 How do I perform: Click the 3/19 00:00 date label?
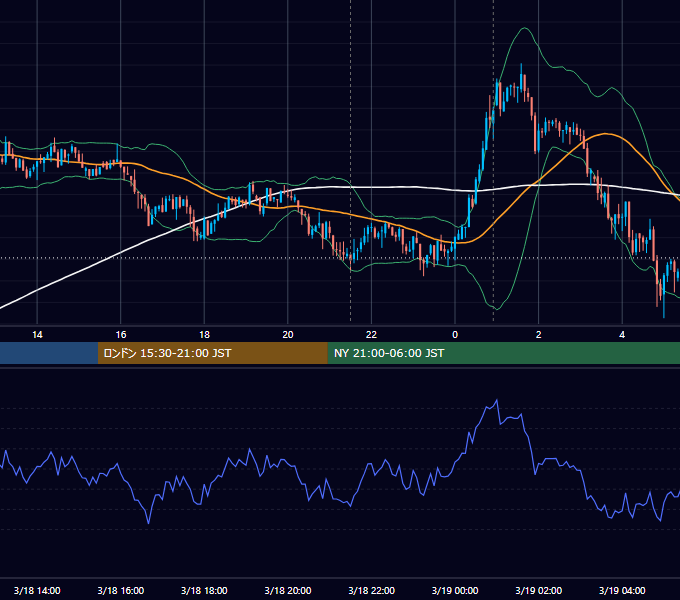tap(455, 590)
